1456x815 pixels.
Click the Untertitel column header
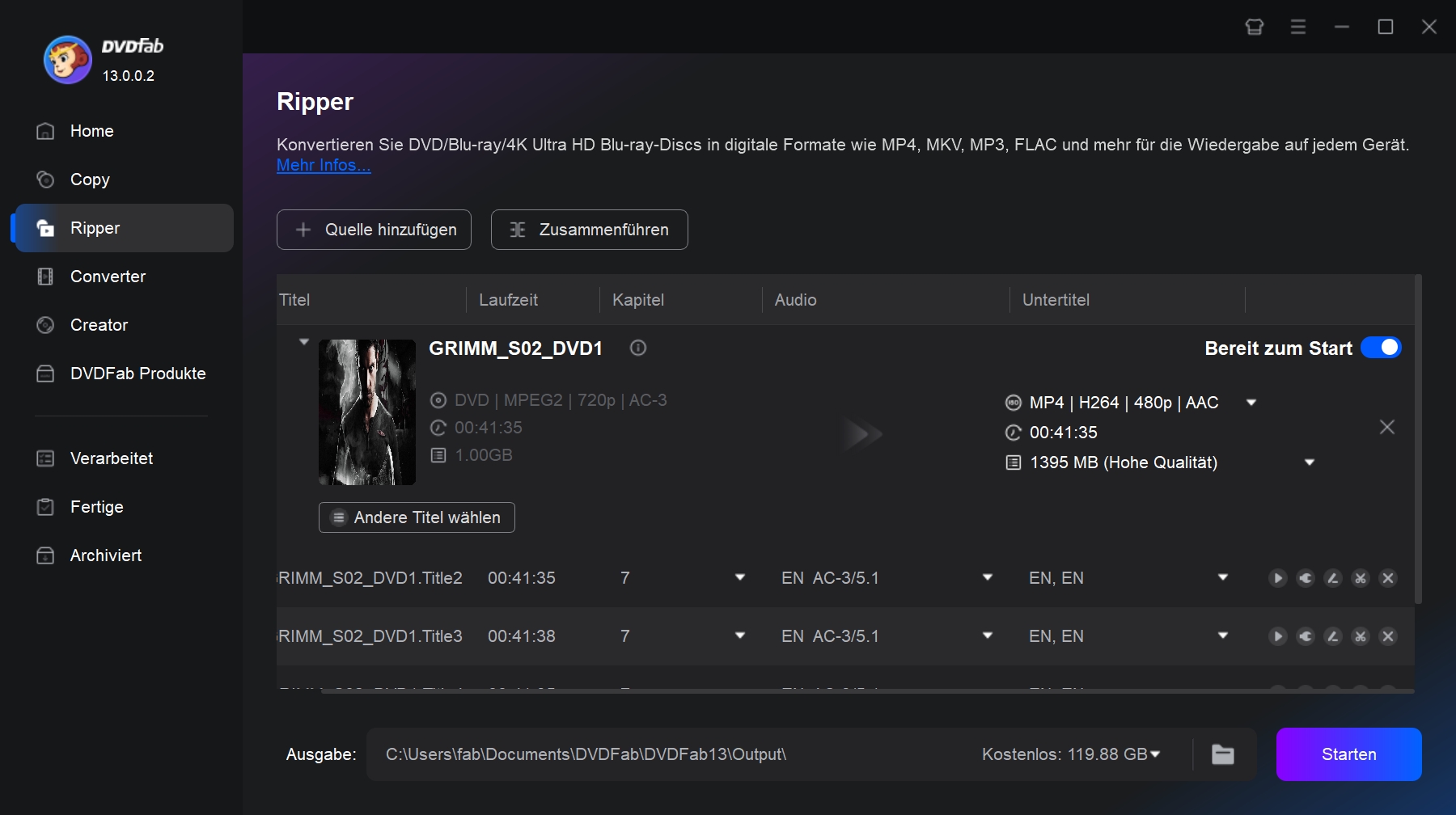coord(1056,300)
